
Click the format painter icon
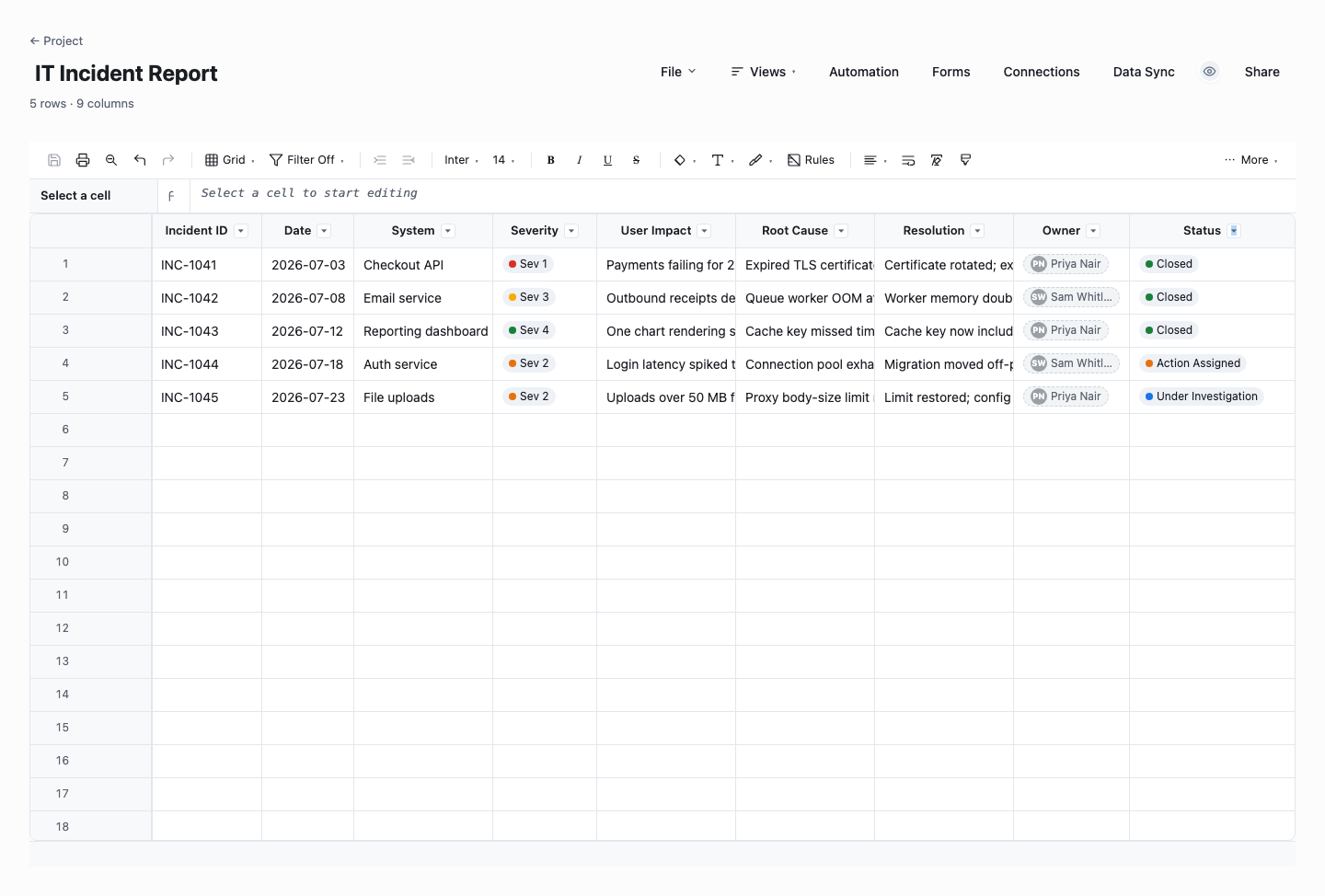point(965,160)
